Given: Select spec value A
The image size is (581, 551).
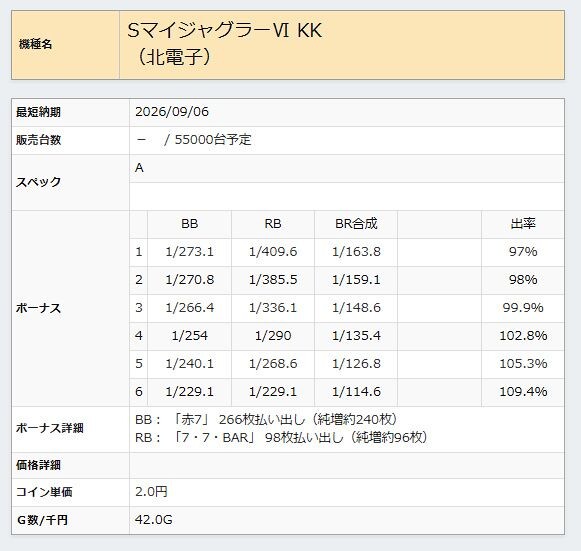Looking at the screenshot, I should pyautogui.click(x=139, y=168).
